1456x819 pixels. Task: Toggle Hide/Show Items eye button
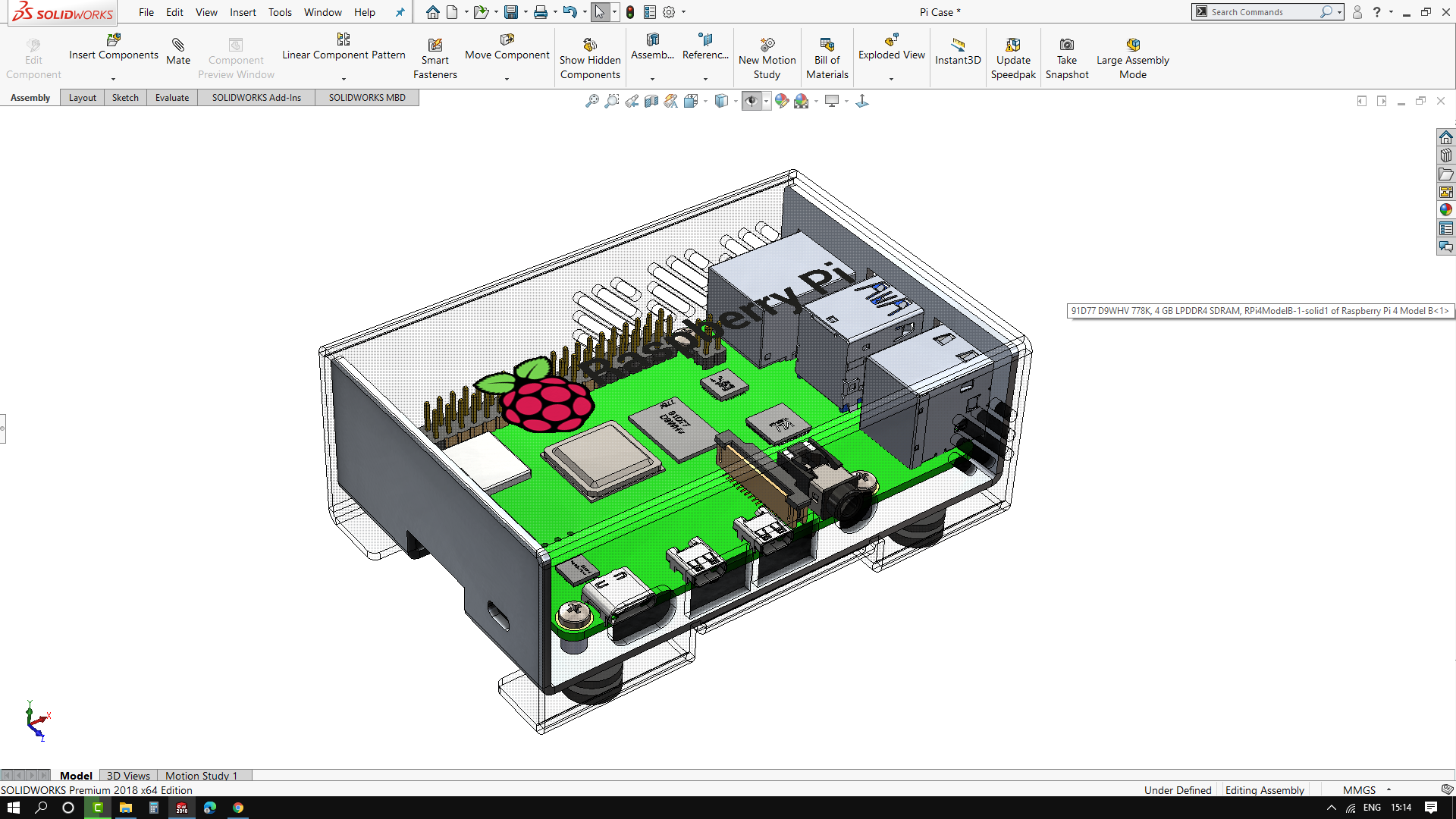coord(752,101)
